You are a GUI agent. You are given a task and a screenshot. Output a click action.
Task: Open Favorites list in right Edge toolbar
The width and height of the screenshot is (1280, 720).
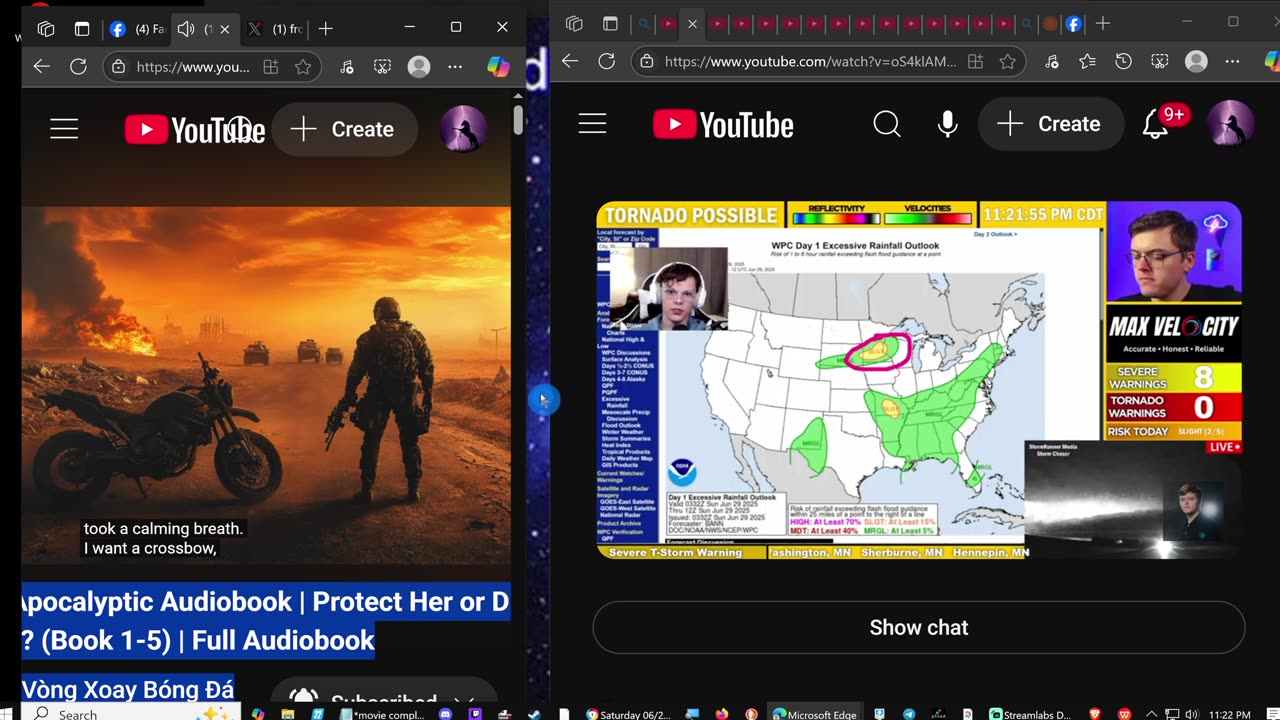(1087, 61)
